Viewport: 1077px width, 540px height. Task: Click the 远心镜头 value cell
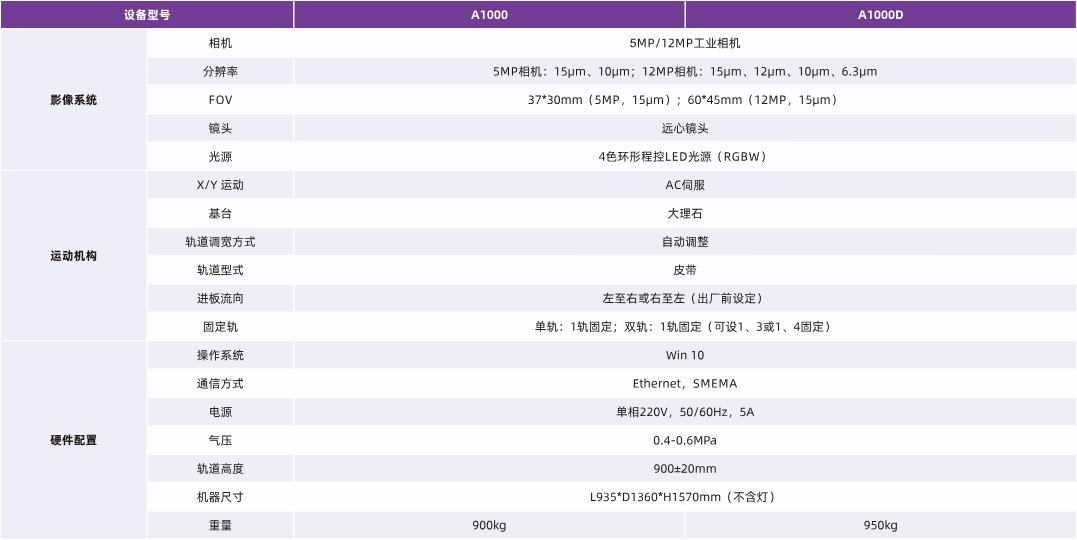(684, 128)
